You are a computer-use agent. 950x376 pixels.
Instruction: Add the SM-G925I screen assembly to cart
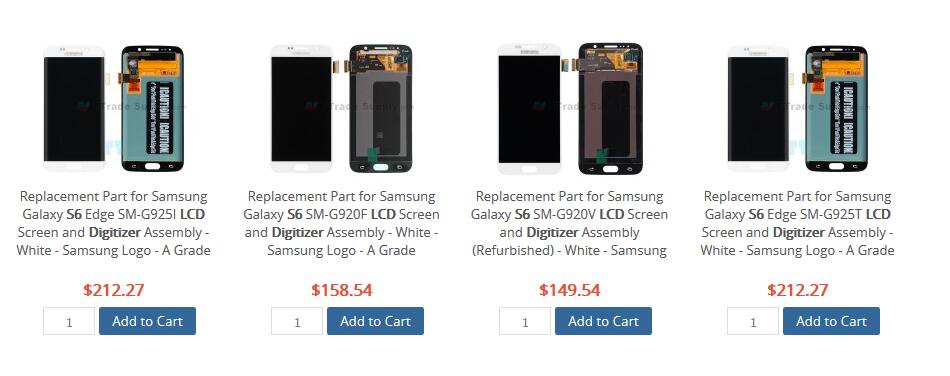(x=147, y=321)
